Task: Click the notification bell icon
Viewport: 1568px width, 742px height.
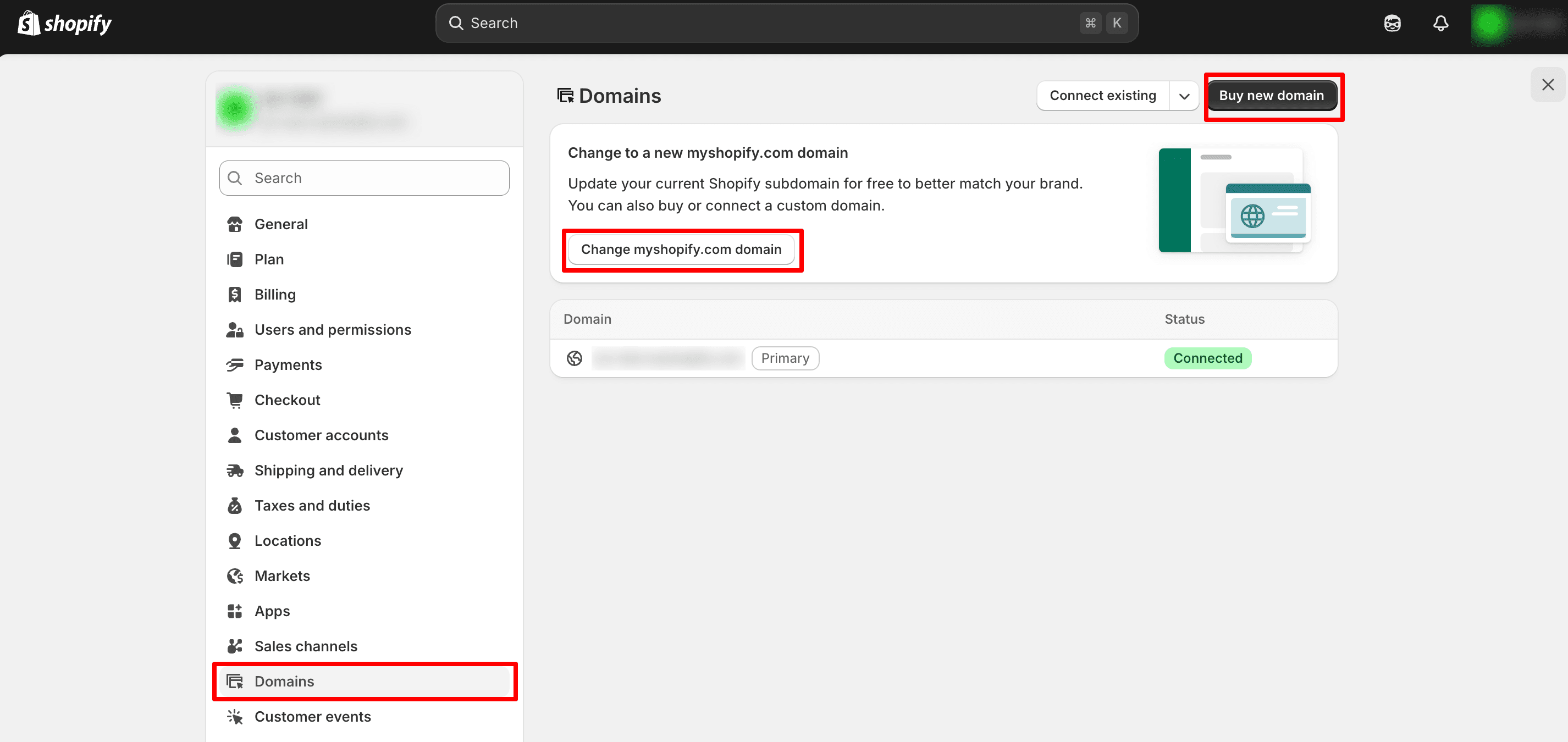Action: [1440, 23]
